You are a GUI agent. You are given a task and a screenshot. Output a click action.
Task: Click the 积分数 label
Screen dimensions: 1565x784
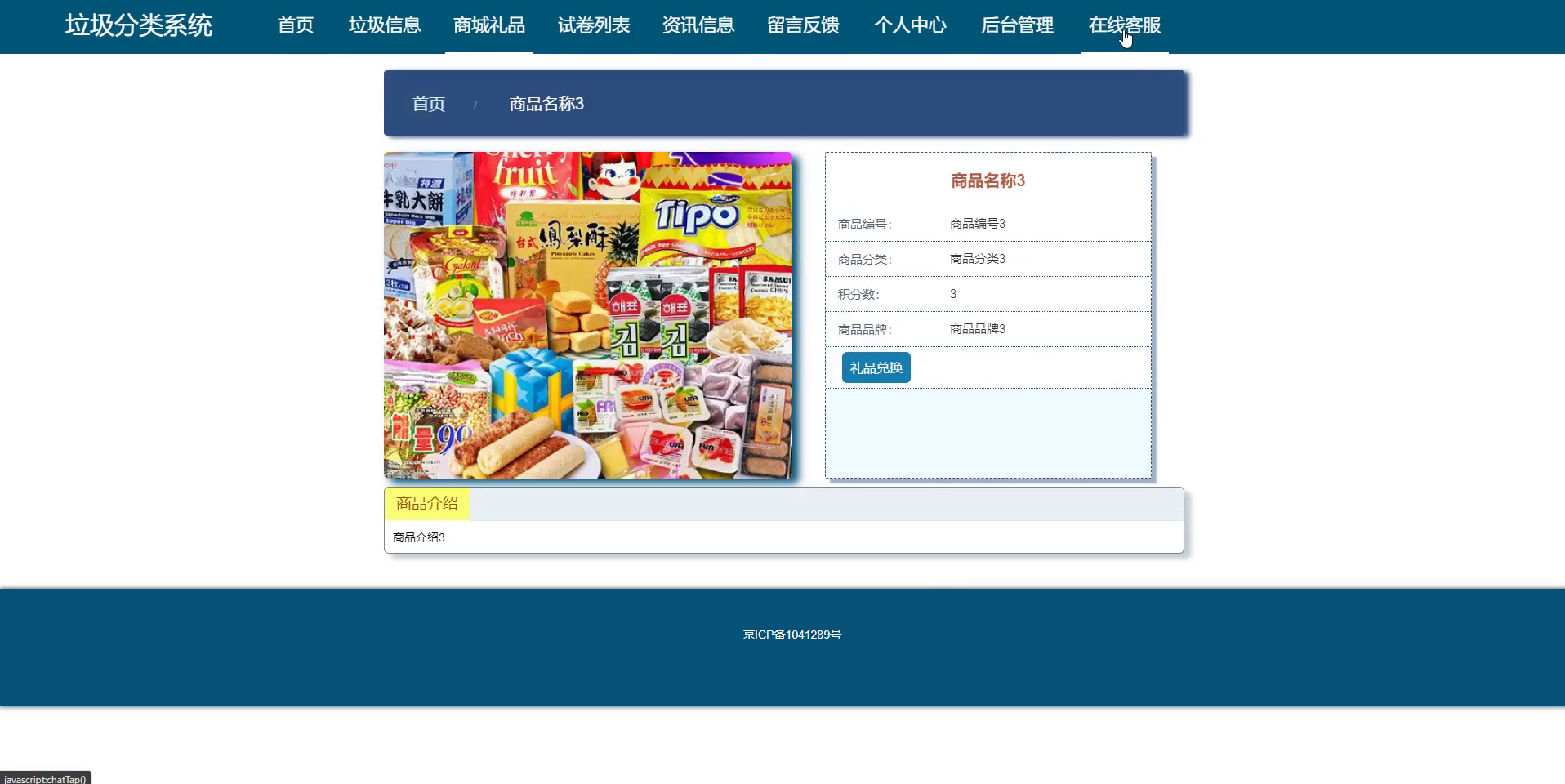[858, 294]
